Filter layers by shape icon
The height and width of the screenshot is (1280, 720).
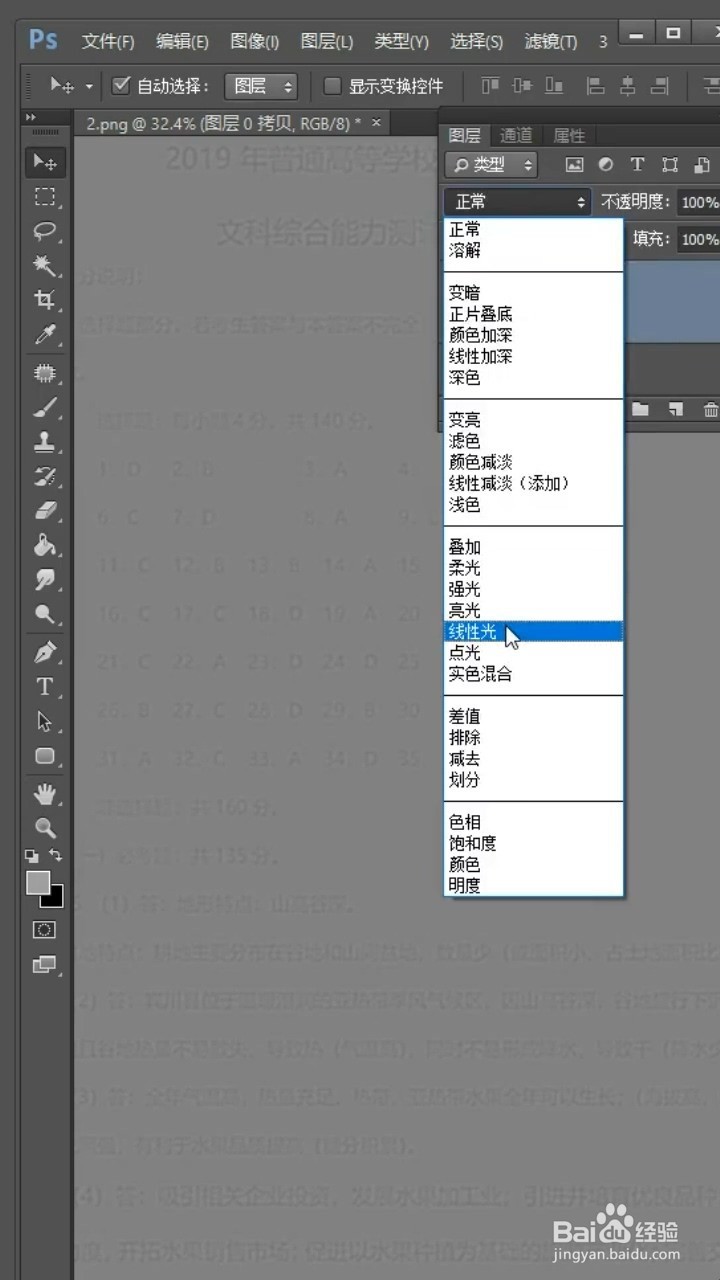click(x=670, y=165)
